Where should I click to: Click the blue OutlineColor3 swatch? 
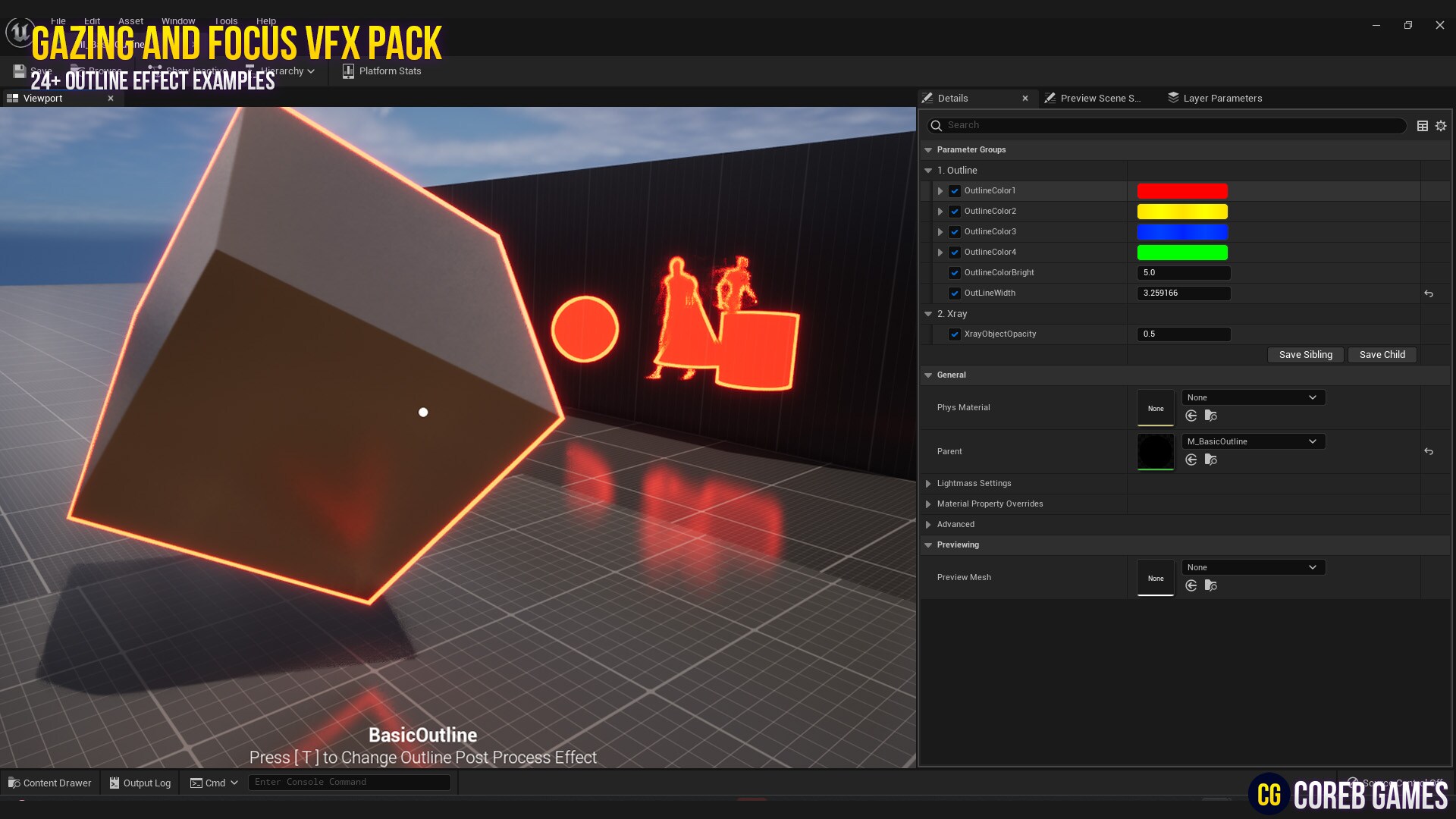[1181, 232]
